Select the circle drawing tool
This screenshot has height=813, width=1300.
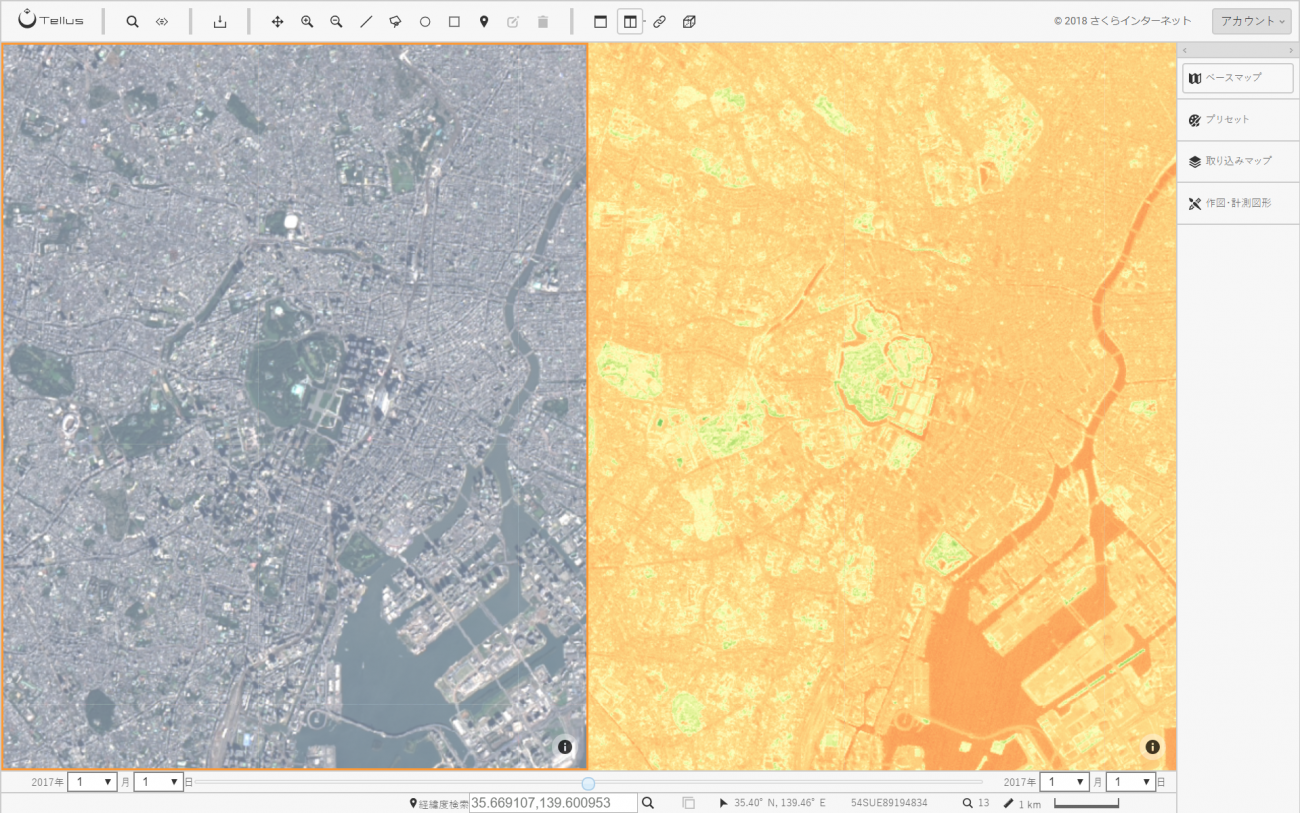point(425,21)
